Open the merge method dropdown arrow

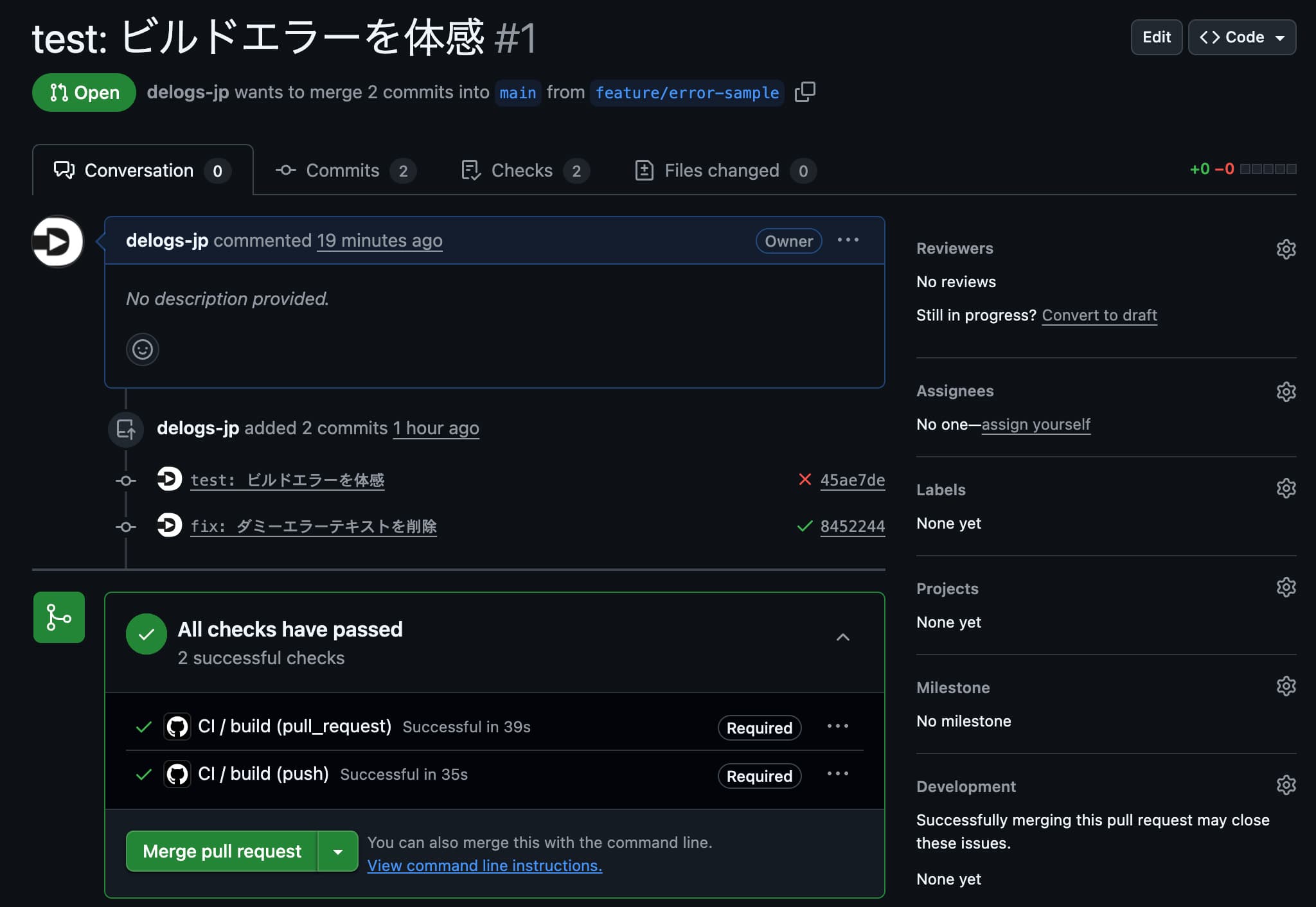[x=338, y=851]
